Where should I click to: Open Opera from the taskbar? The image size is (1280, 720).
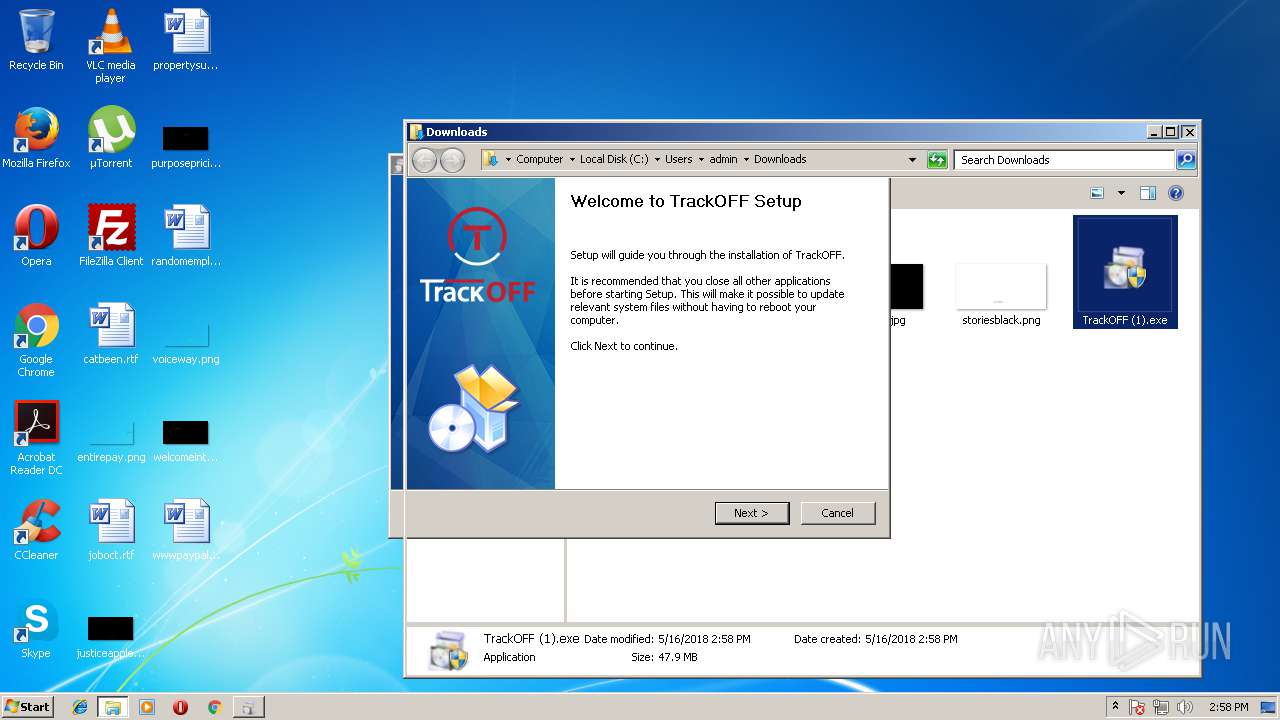click(x=181, y=707)
